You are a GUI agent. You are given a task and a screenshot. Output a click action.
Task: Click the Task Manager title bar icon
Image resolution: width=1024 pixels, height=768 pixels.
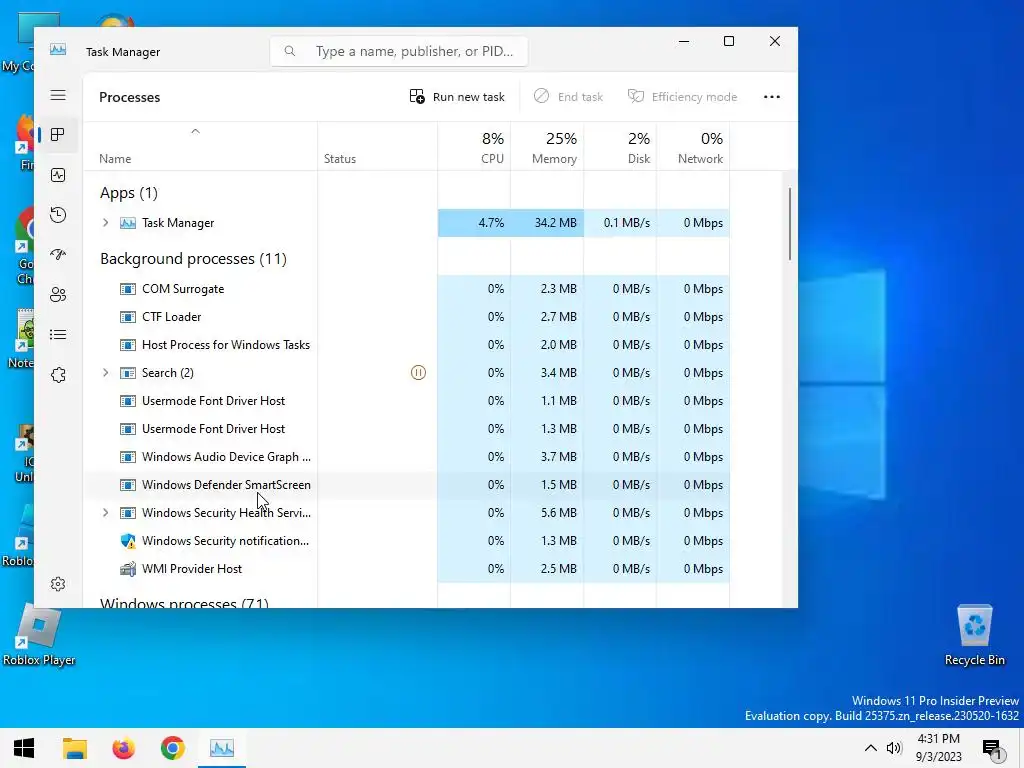(x=58, y=50)
